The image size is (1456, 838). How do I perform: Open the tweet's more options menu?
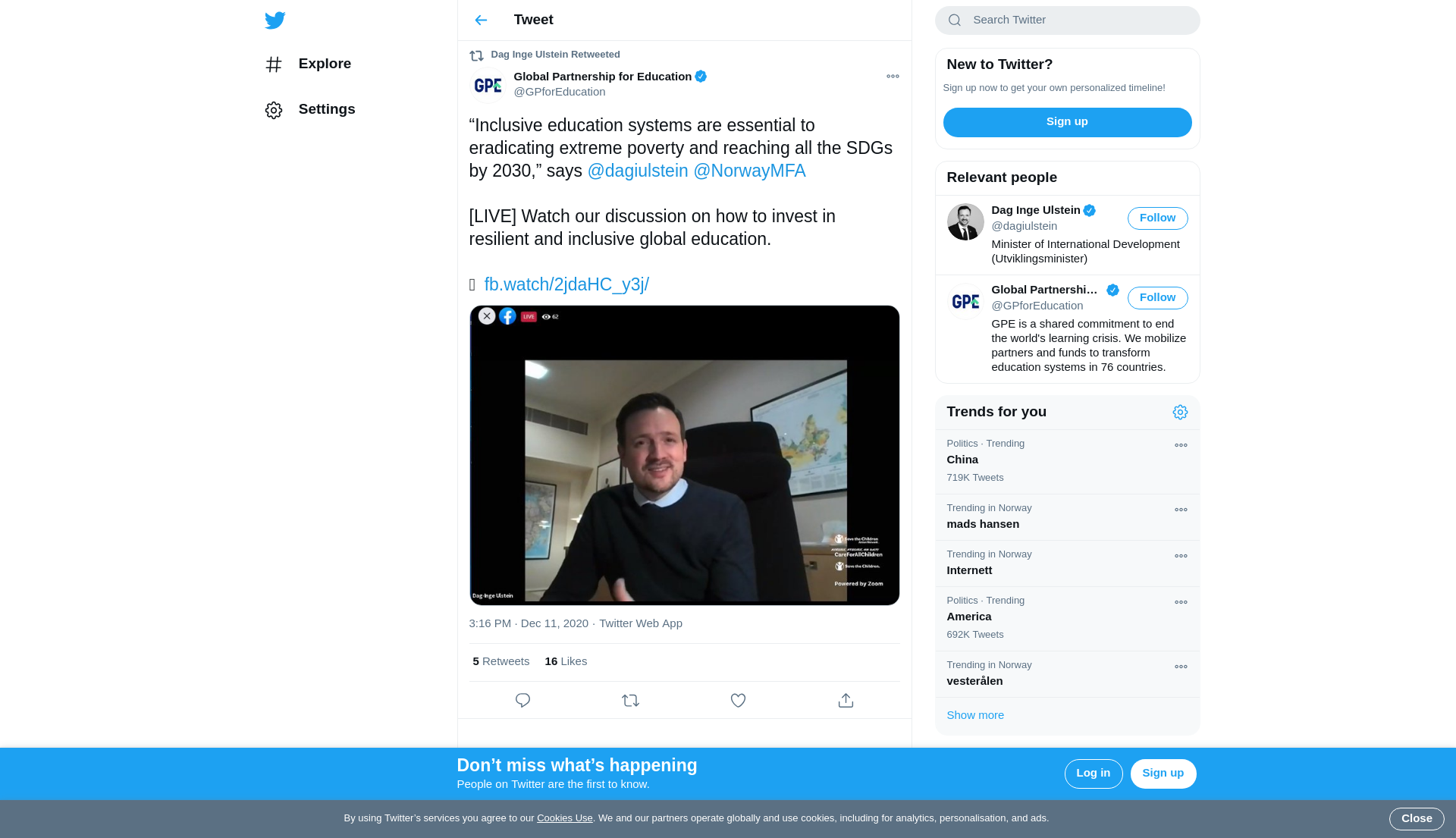pos(893,77)
